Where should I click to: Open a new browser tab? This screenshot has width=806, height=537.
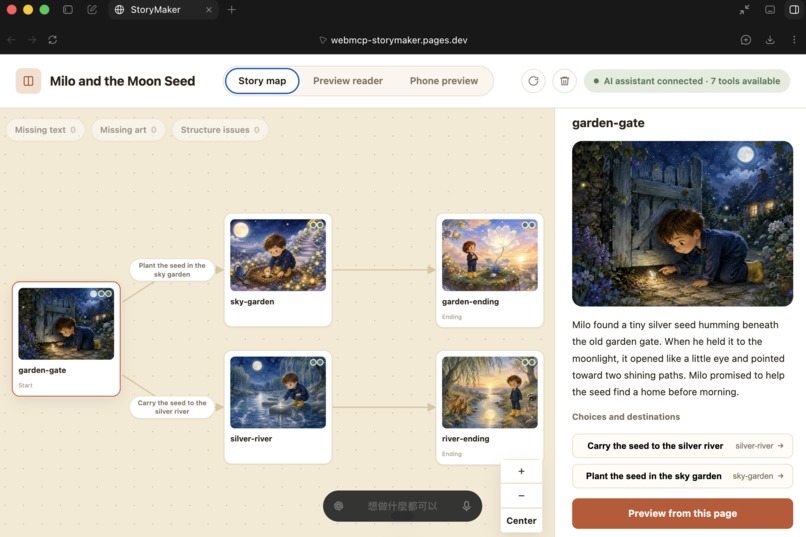232,10
